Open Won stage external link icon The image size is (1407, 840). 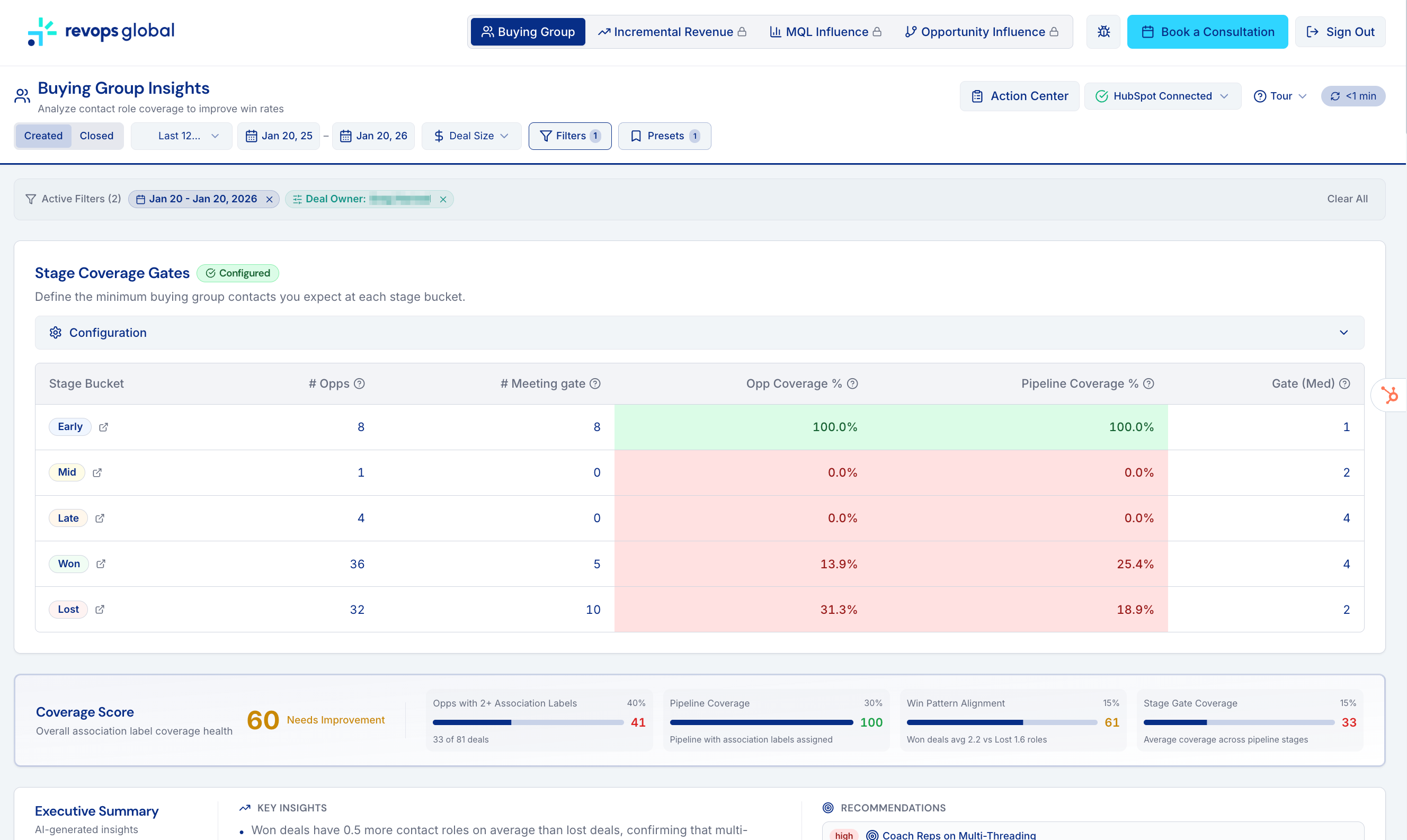point(101,564)
